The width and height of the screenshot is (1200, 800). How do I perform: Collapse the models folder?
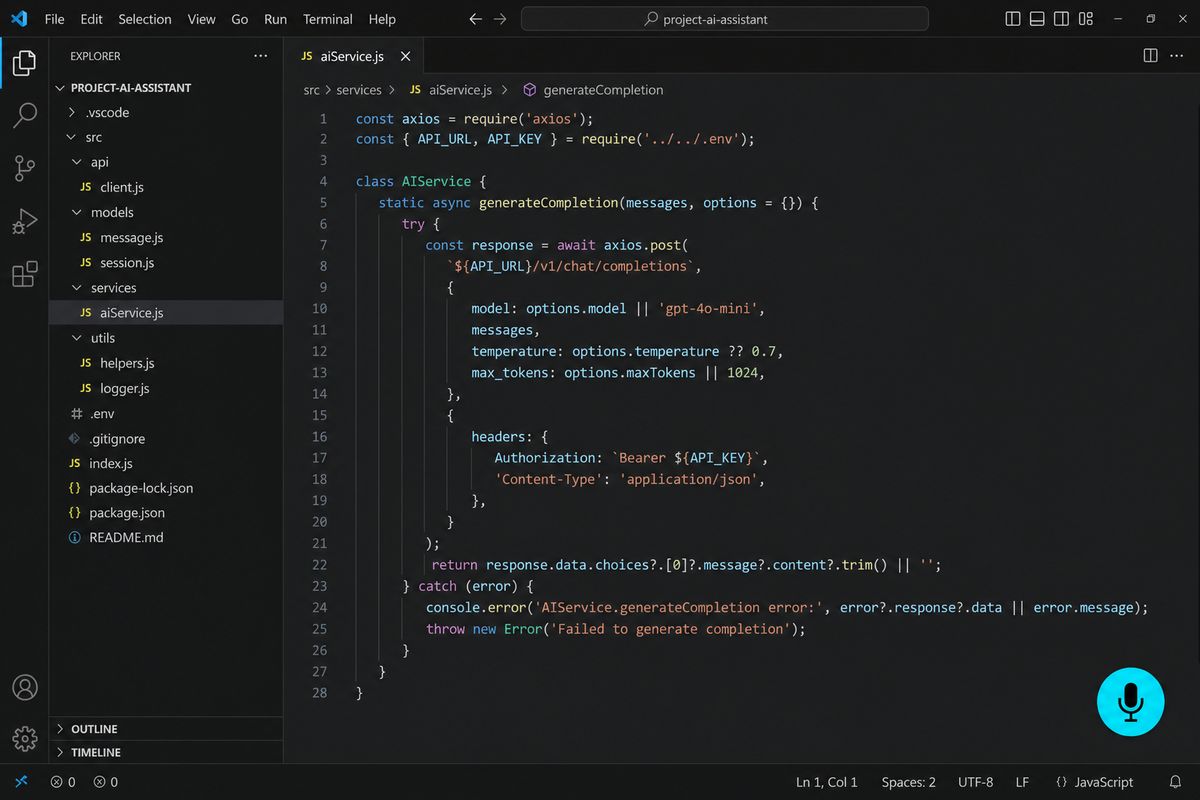click(x=166, y=212)
